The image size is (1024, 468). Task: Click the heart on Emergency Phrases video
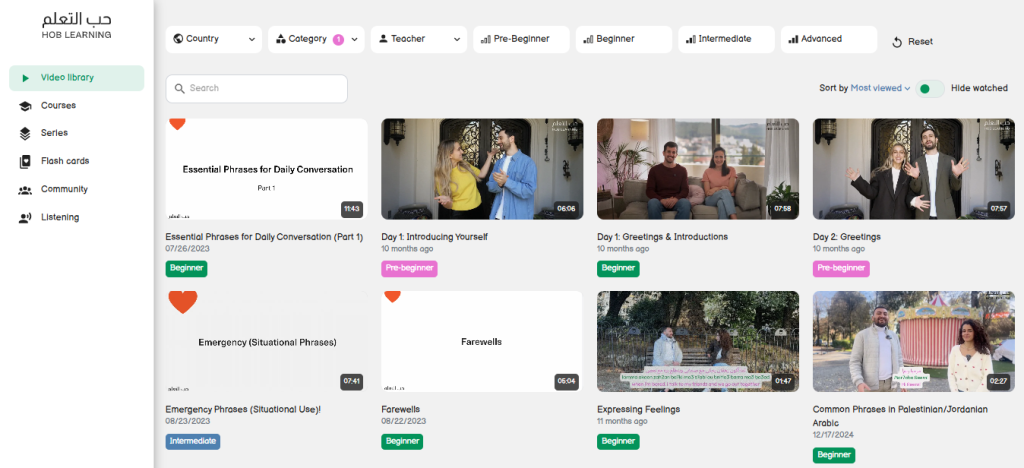(182, 302)
